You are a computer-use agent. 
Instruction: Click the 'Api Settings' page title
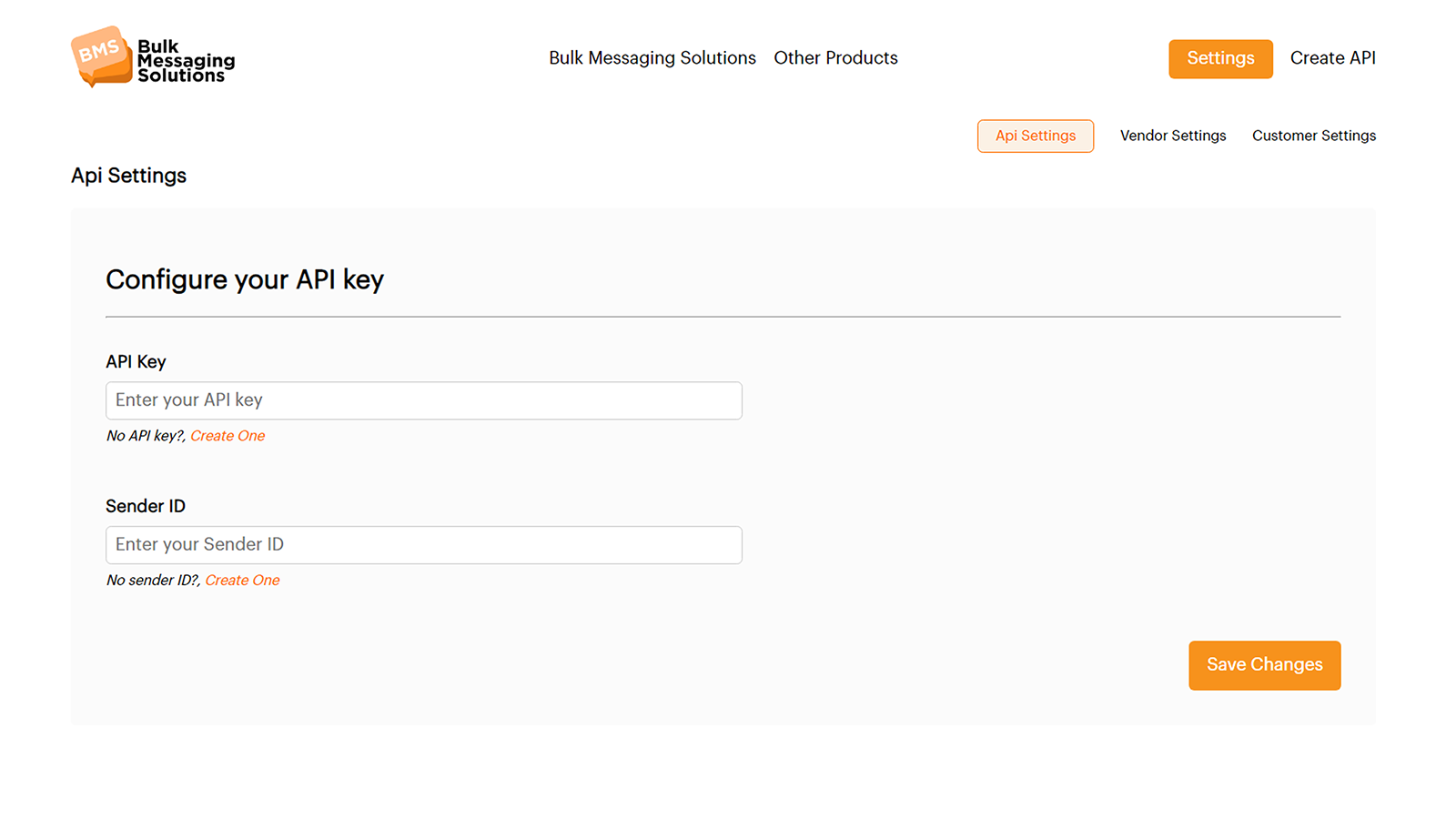pos(127,175)
